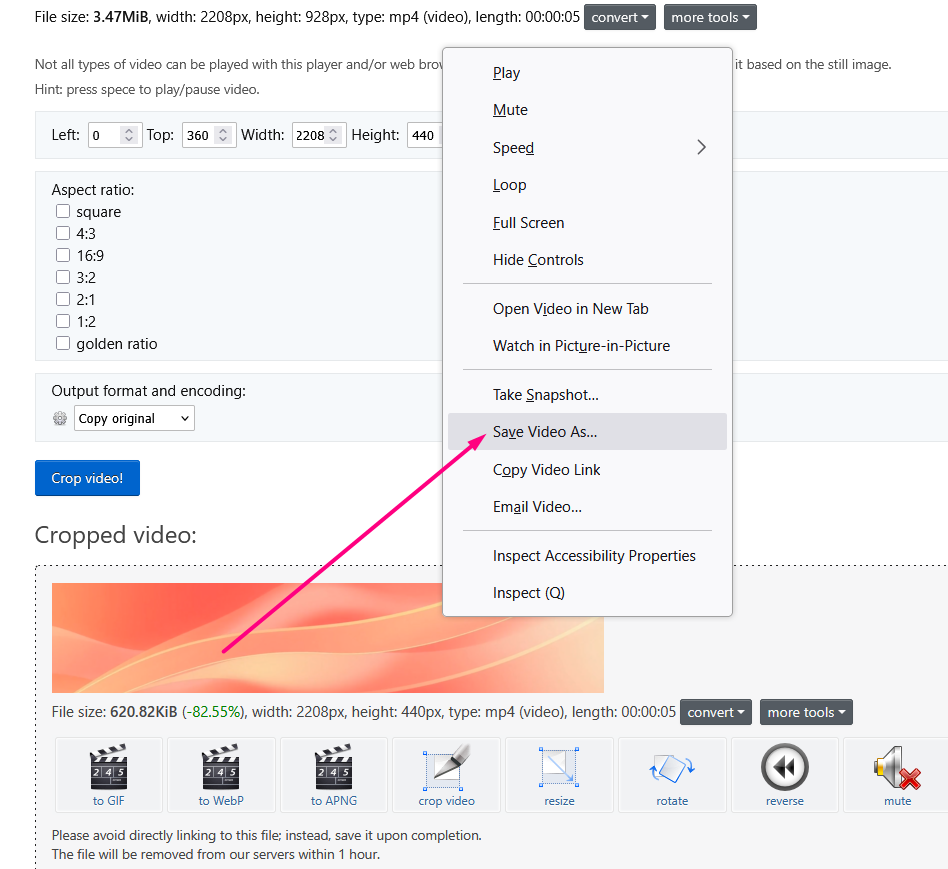Select the reverse video tool
Viewport: 948px width, 869px height.
[x=784, y=774]
